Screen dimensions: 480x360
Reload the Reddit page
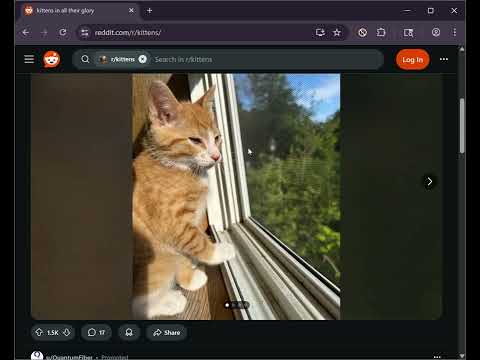[x=63, y=32]
